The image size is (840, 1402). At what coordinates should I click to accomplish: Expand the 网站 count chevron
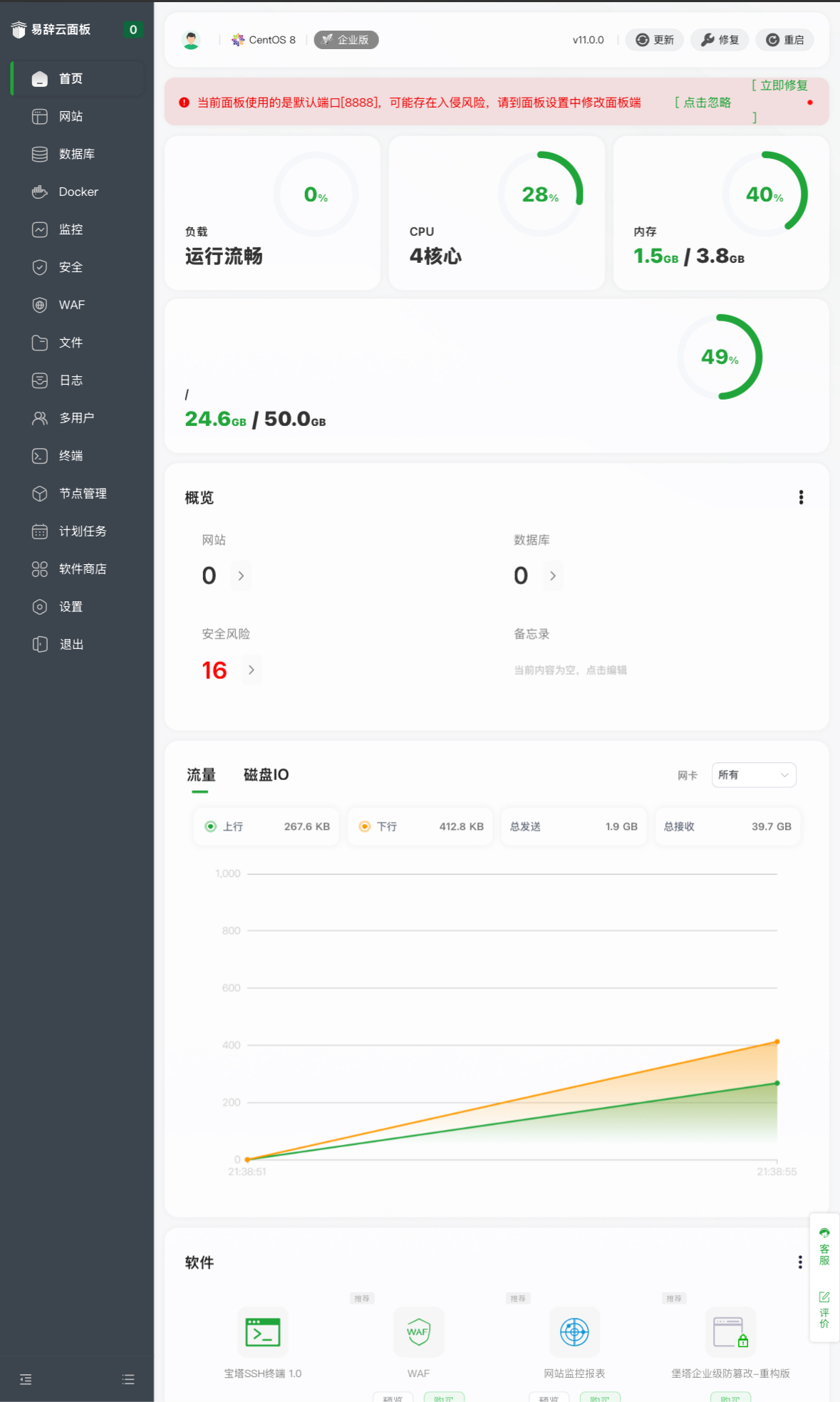(241, 576)
